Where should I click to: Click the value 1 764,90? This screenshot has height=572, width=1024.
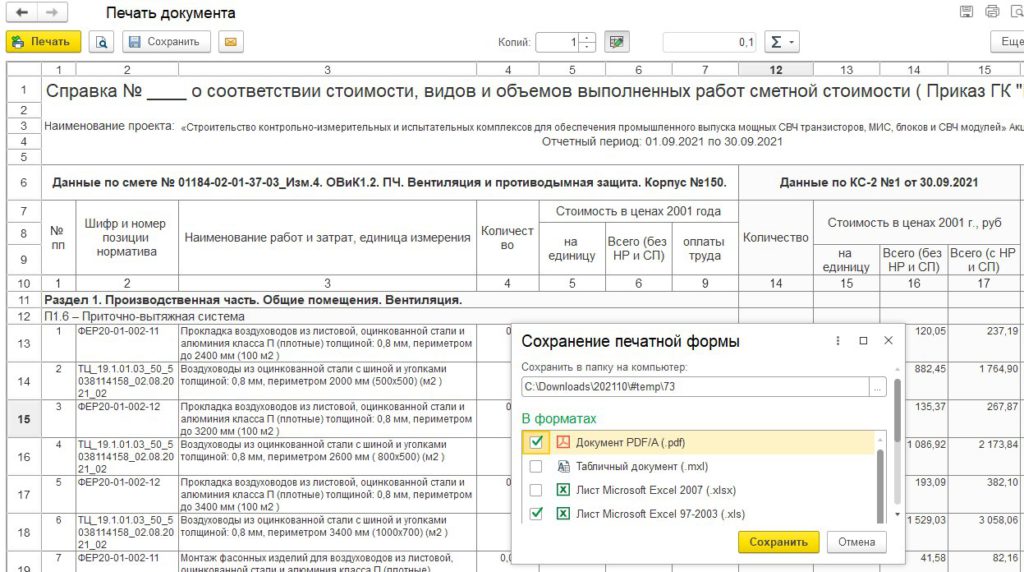point(998,369)
